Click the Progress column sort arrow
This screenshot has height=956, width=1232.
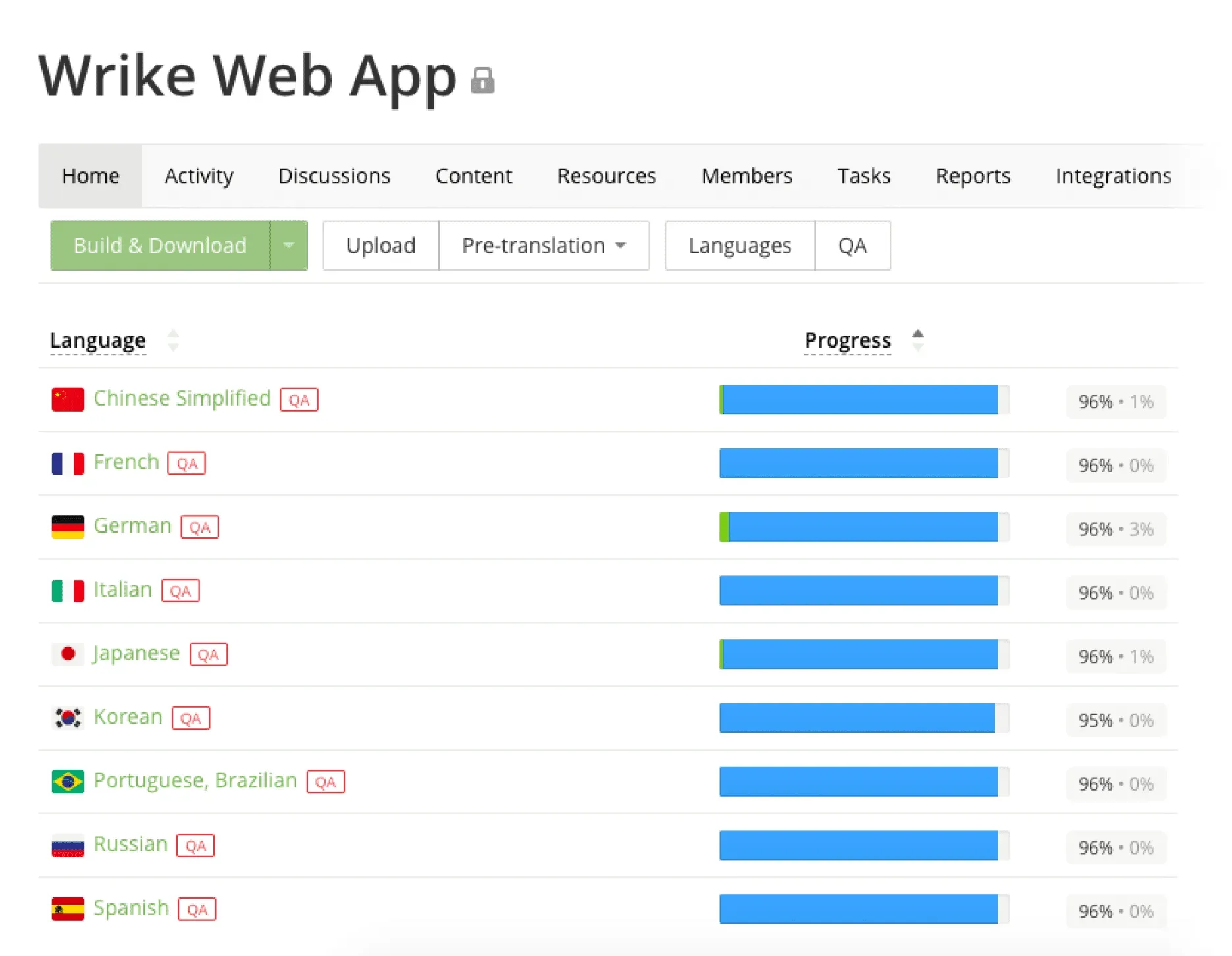[x=919, y=340]
